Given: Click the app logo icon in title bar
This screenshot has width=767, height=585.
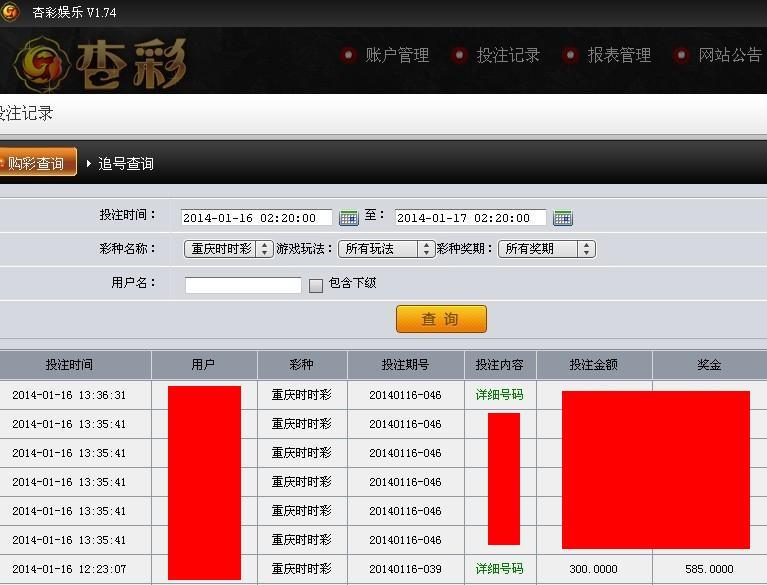Looking at the screenshot, I should tap(10, 12).
